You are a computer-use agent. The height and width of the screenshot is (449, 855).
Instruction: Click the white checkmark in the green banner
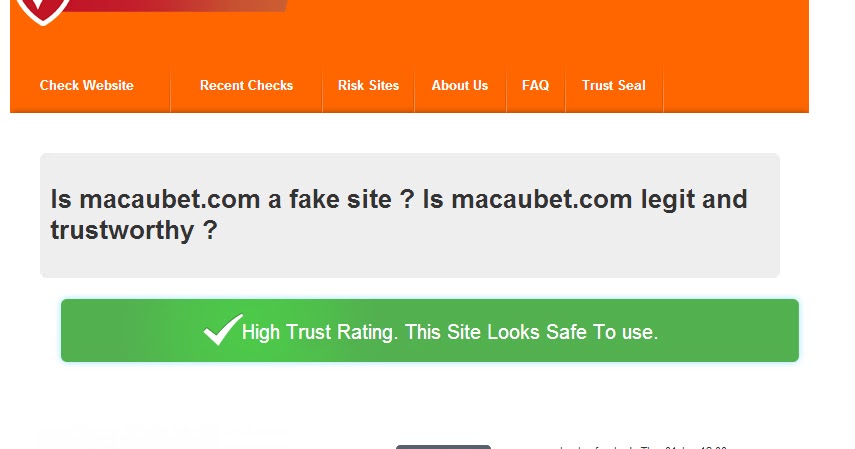point(222,329)
